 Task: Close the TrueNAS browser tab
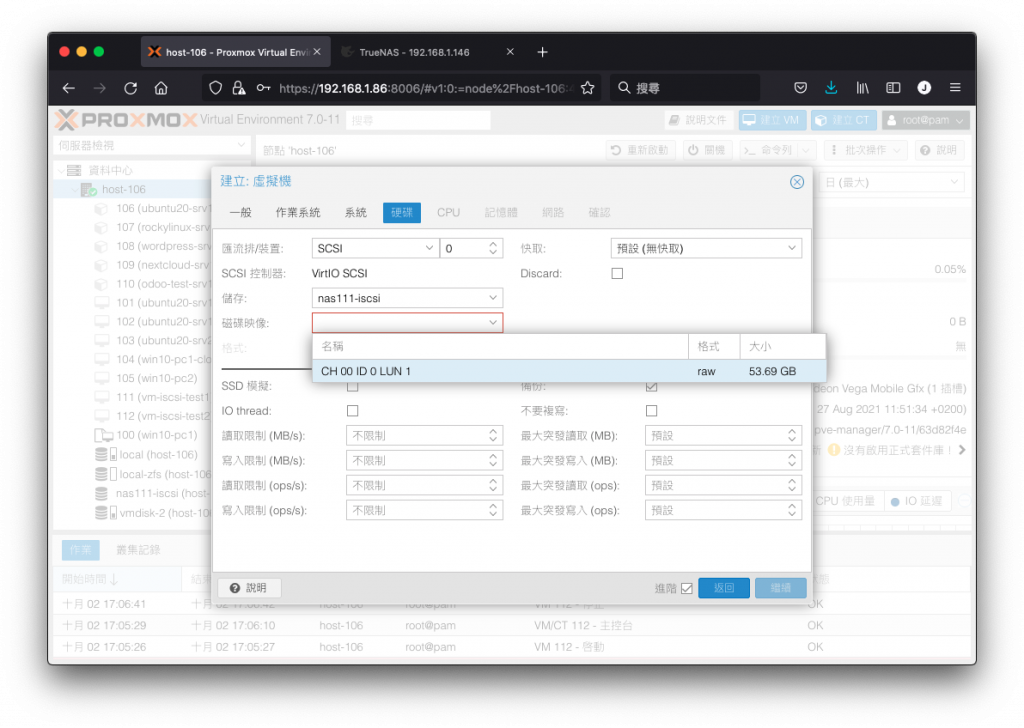(510, 52)
